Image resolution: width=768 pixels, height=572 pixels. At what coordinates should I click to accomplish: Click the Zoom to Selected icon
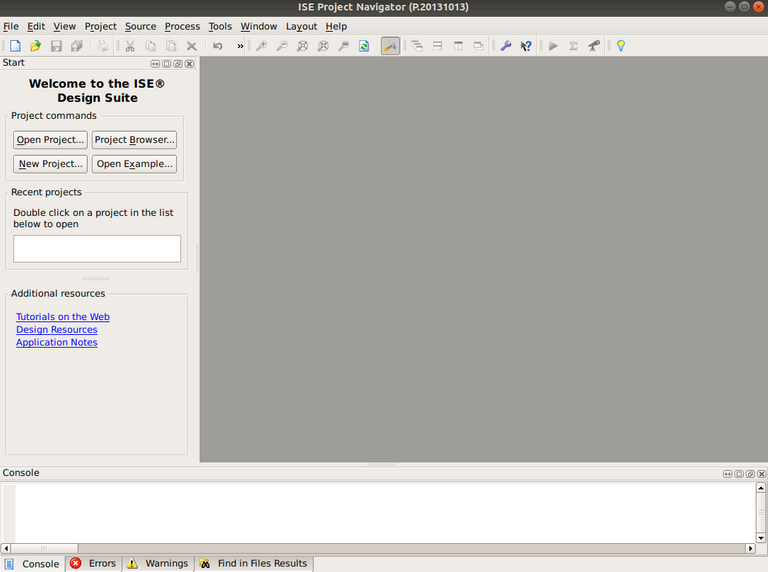pyautogui.click(x=323, y=46)
